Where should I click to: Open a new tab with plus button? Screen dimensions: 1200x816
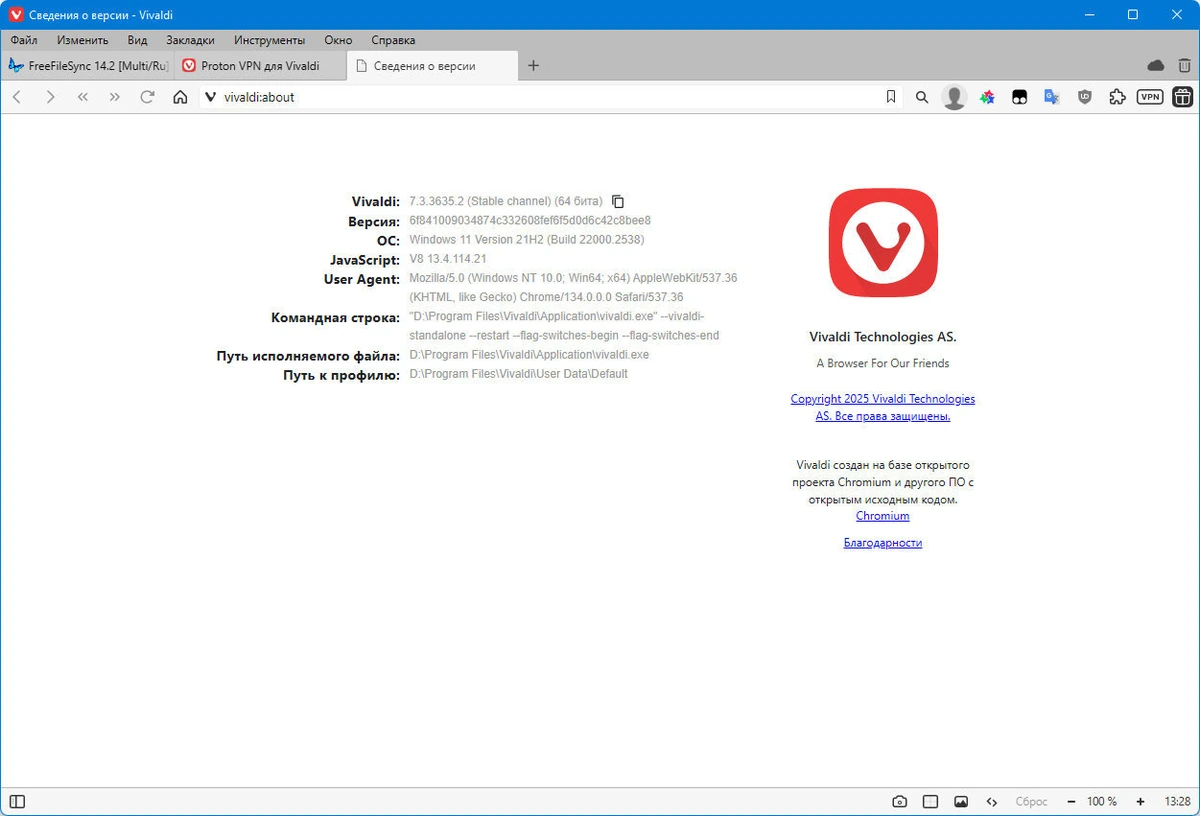pyautogui.click(x=533, y=66)
